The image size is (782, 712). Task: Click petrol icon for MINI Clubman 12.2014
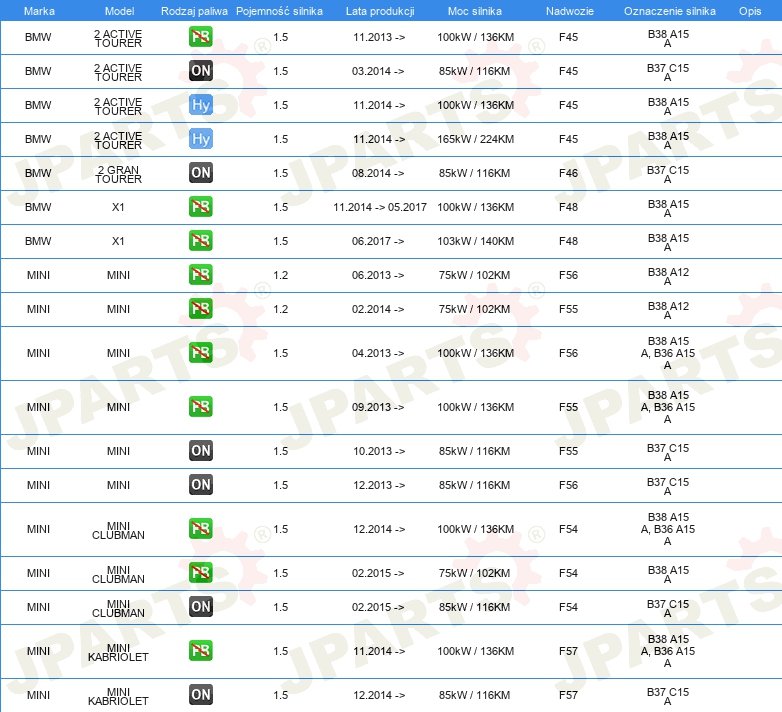point(200,529)
